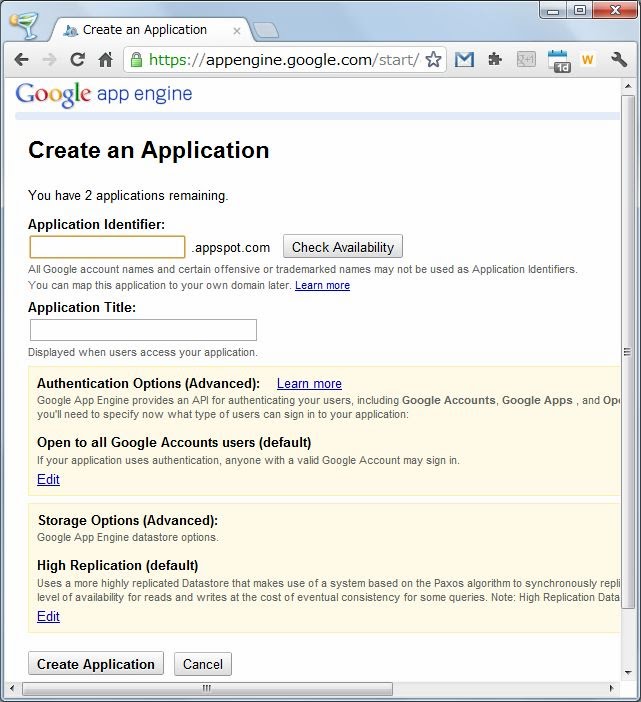Click the yellow W extension icon
The width and height of the screenshot is (641, 702).
pyautogui.click(x=588, y=60)
